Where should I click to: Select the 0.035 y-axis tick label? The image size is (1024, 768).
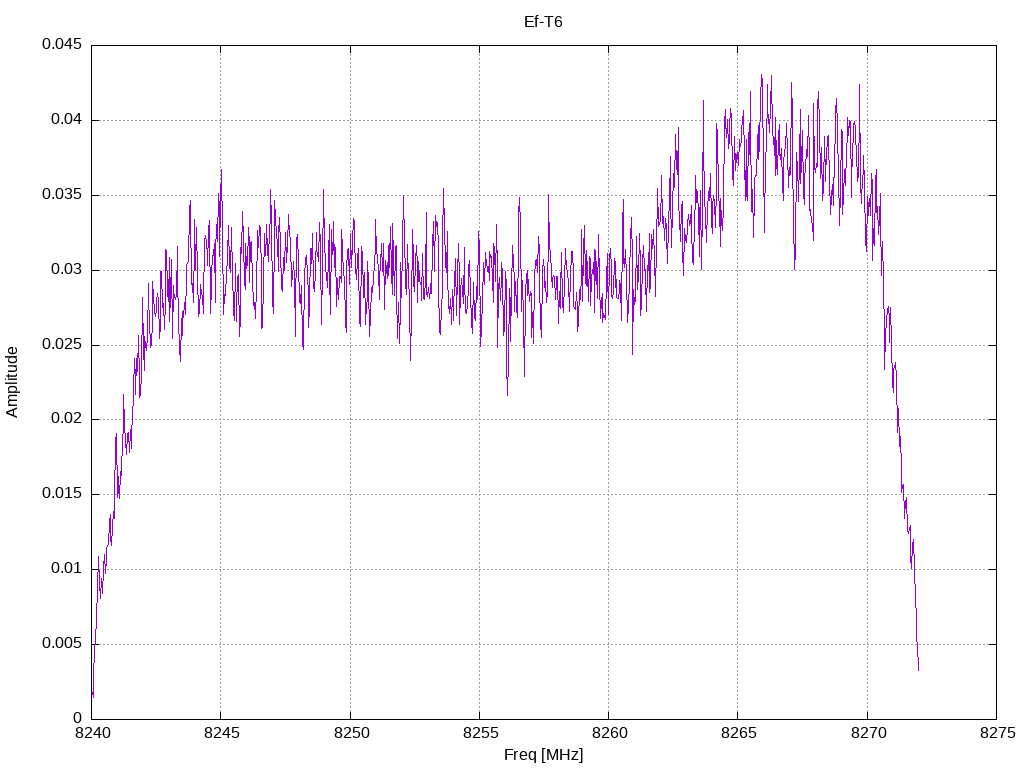pos(62,195)
